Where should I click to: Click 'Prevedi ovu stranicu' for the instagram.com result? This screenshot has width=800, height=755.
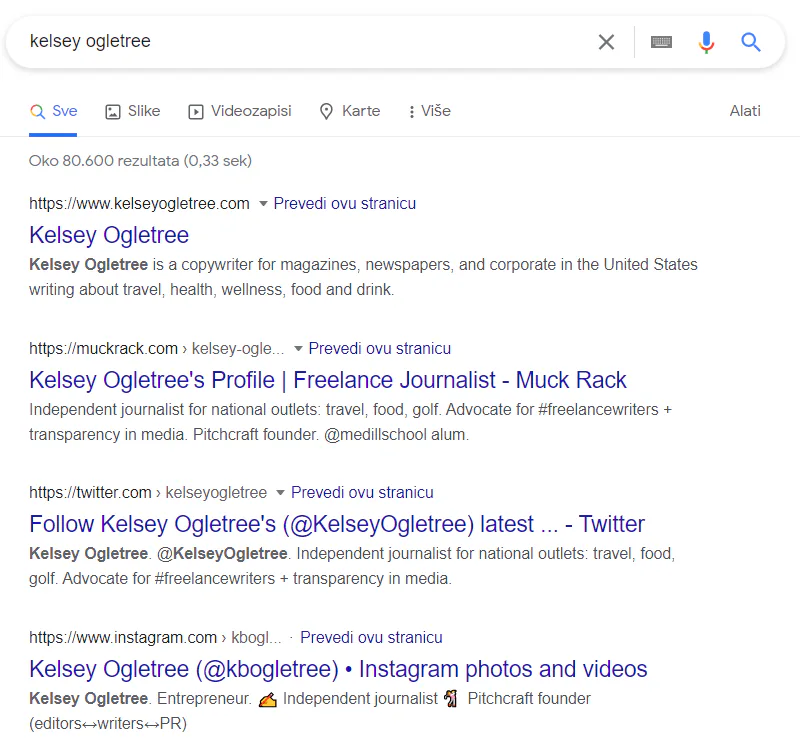click(371, 637)
